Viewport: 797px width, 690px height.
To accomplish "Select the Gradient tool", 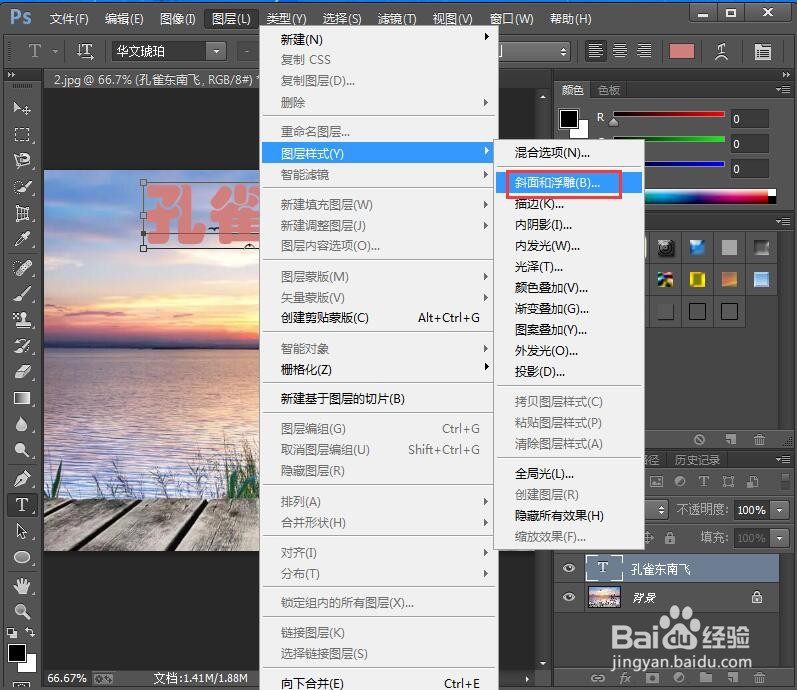I will pyautogui.click(x=21, y=398).
